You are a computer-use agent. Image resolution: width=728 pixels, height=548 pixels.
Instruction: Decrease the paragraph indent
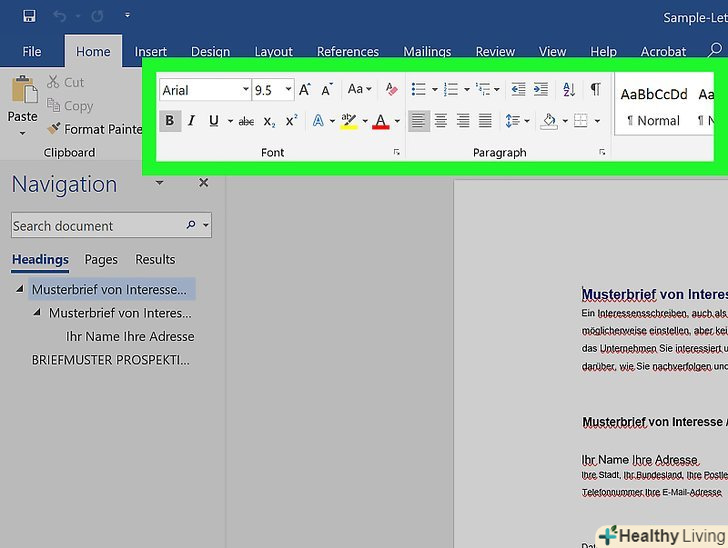[x=518, y=89]
